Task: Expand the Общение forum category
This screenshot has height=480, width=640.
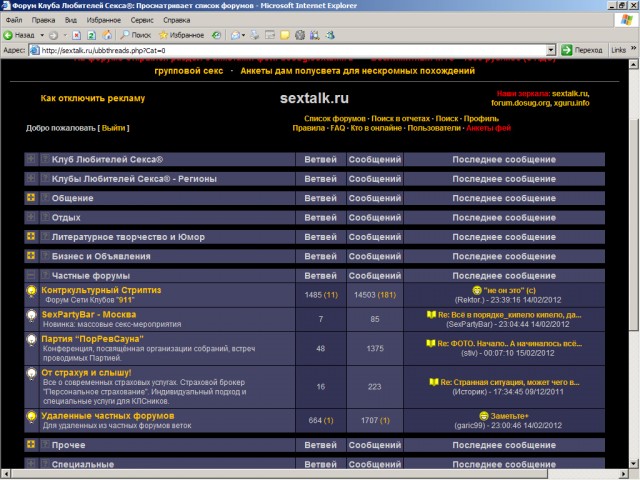Action: (x=31, y=198)
